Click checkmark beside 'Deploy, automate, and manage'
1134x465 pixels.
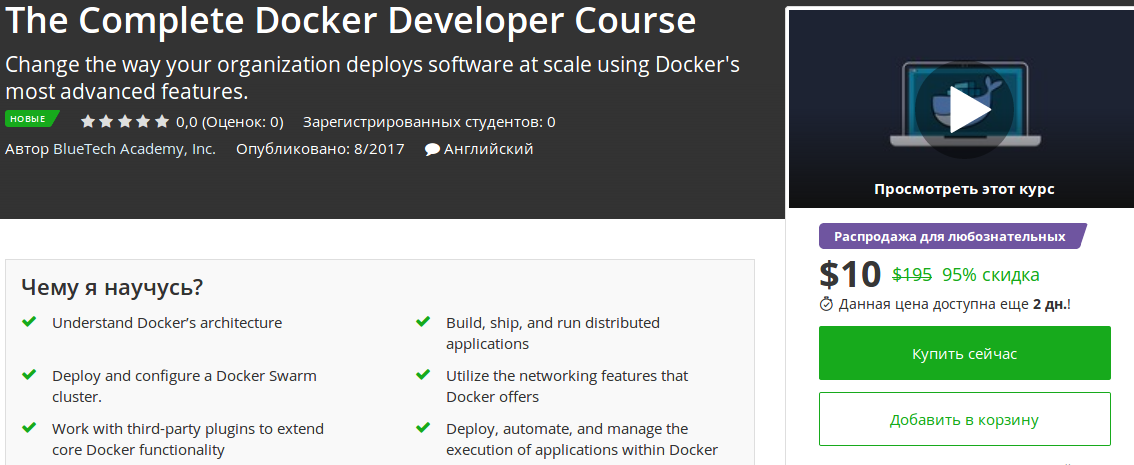(x=423, y=427)
